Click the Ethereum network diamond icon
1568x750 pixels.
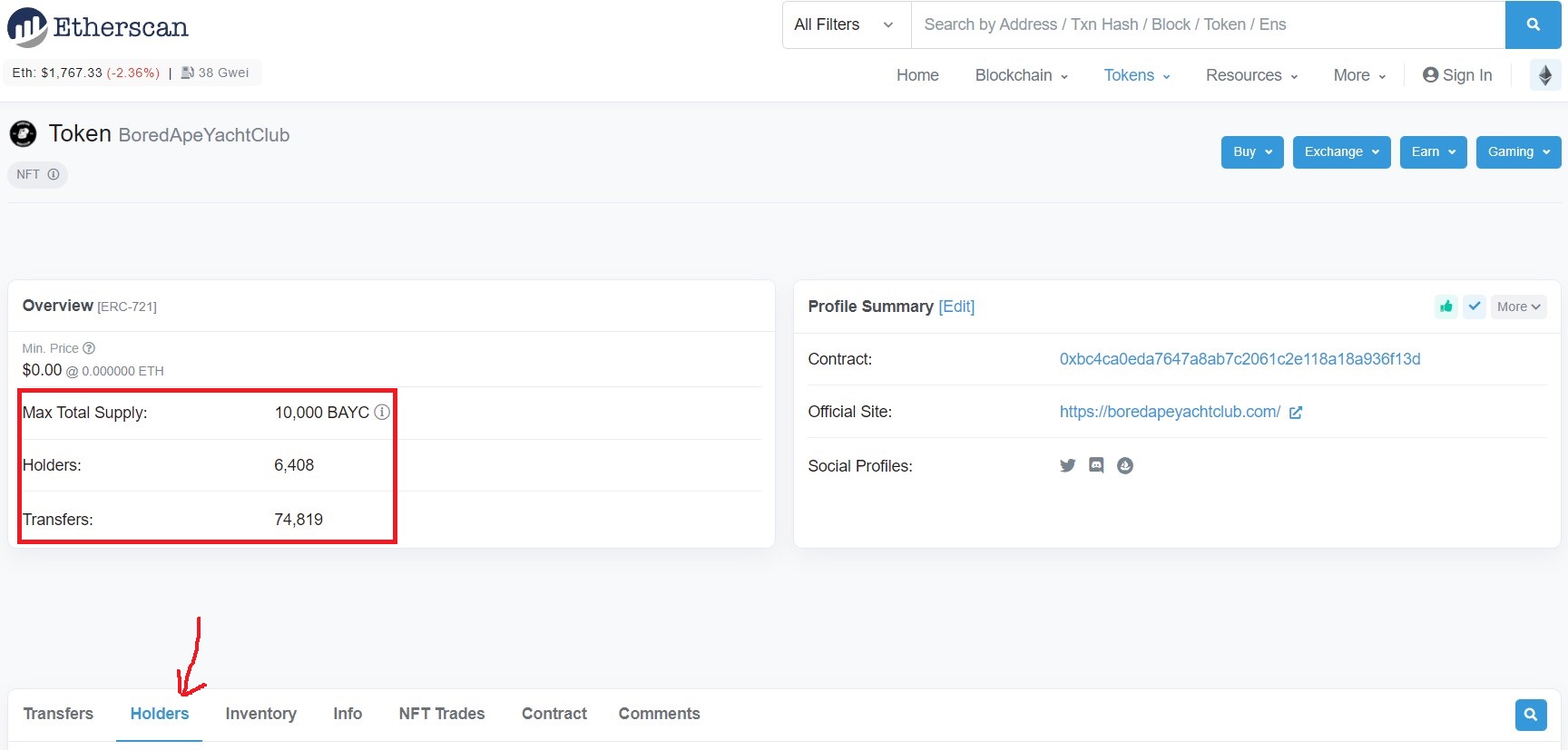point(1544,75)
